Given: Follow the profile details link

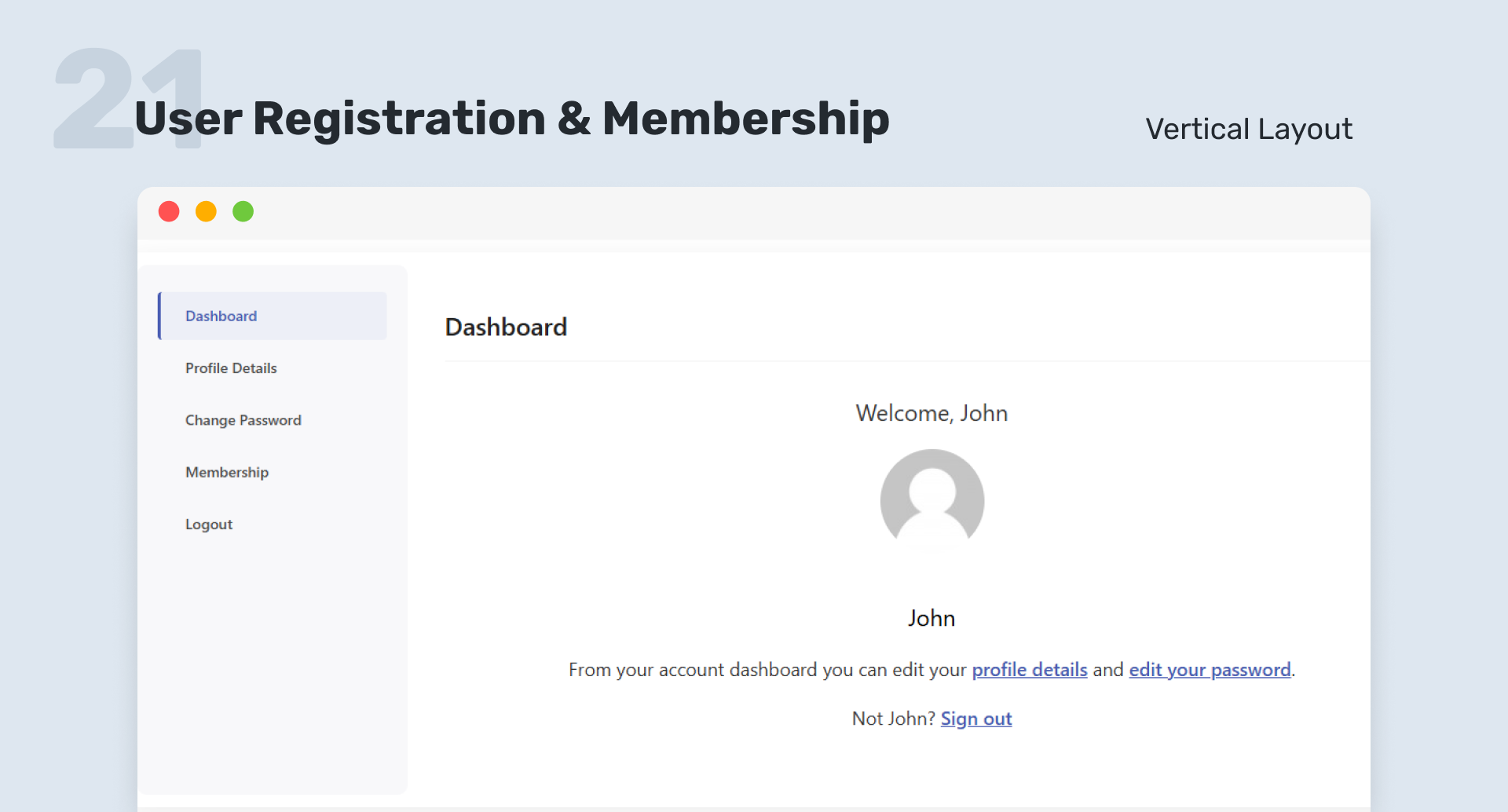Looking at the screenshot, I should (1030, 670).
